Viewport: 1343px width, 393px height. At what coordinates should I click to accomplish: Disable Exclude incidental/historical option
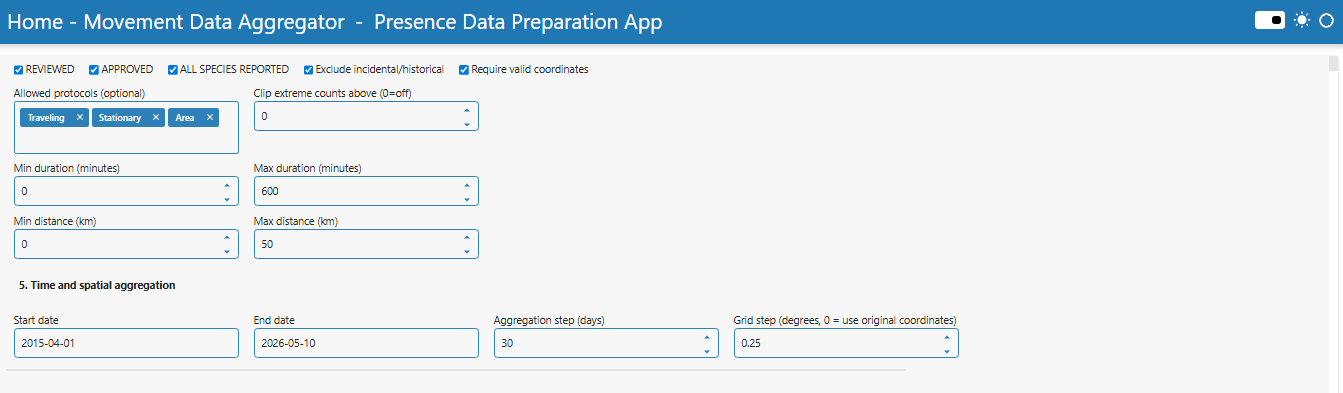pos(309,70)
